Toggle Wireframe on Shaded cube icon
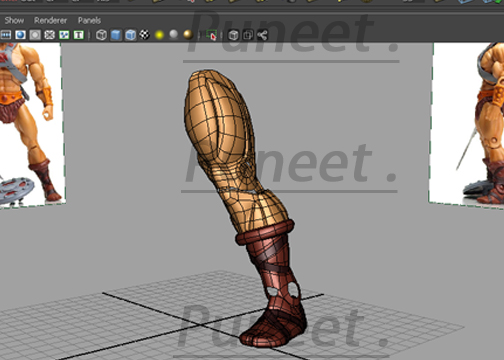Viewport: 504px width, 360px height. click(130, 35)
